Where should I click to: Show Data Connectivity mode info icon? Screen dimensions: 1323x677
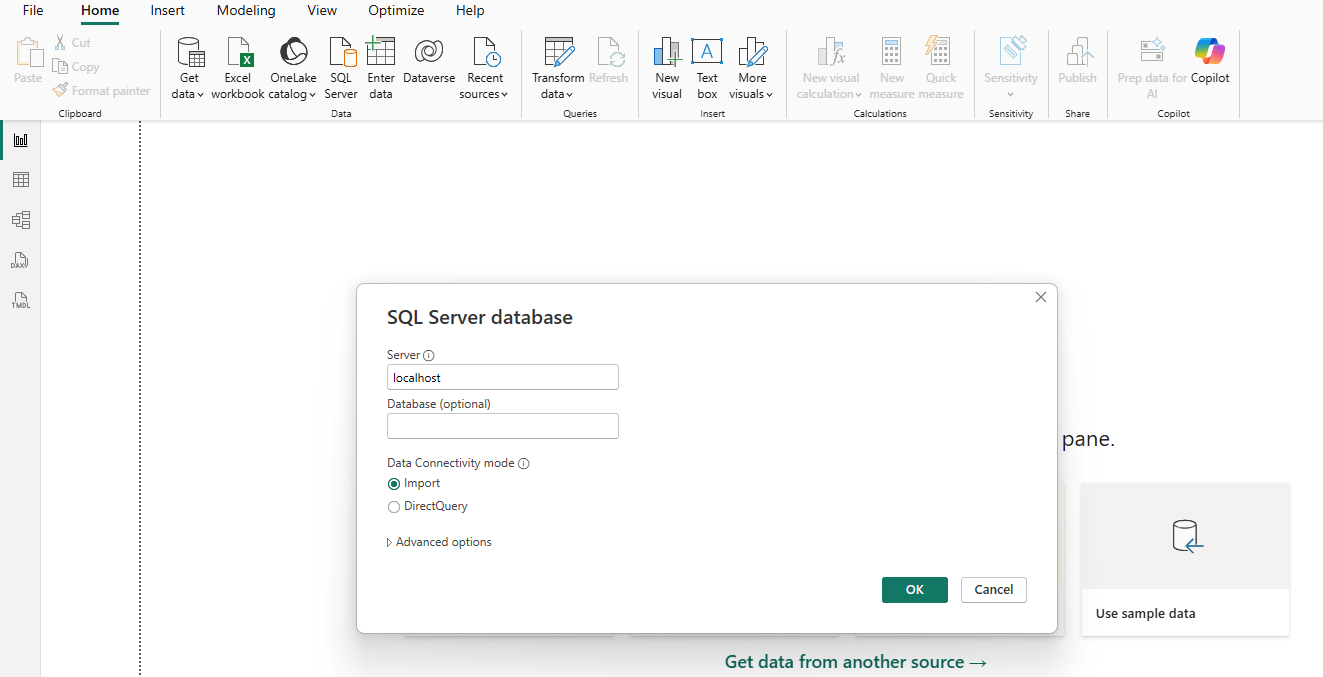tap(523, 463)
